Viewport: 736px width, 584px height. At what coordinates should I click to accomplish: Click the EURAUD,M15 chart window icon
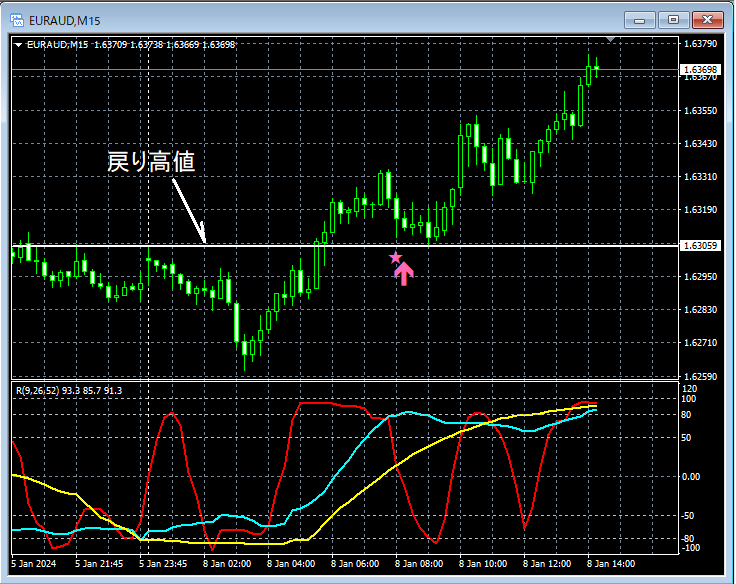click(x=17, y=20)
